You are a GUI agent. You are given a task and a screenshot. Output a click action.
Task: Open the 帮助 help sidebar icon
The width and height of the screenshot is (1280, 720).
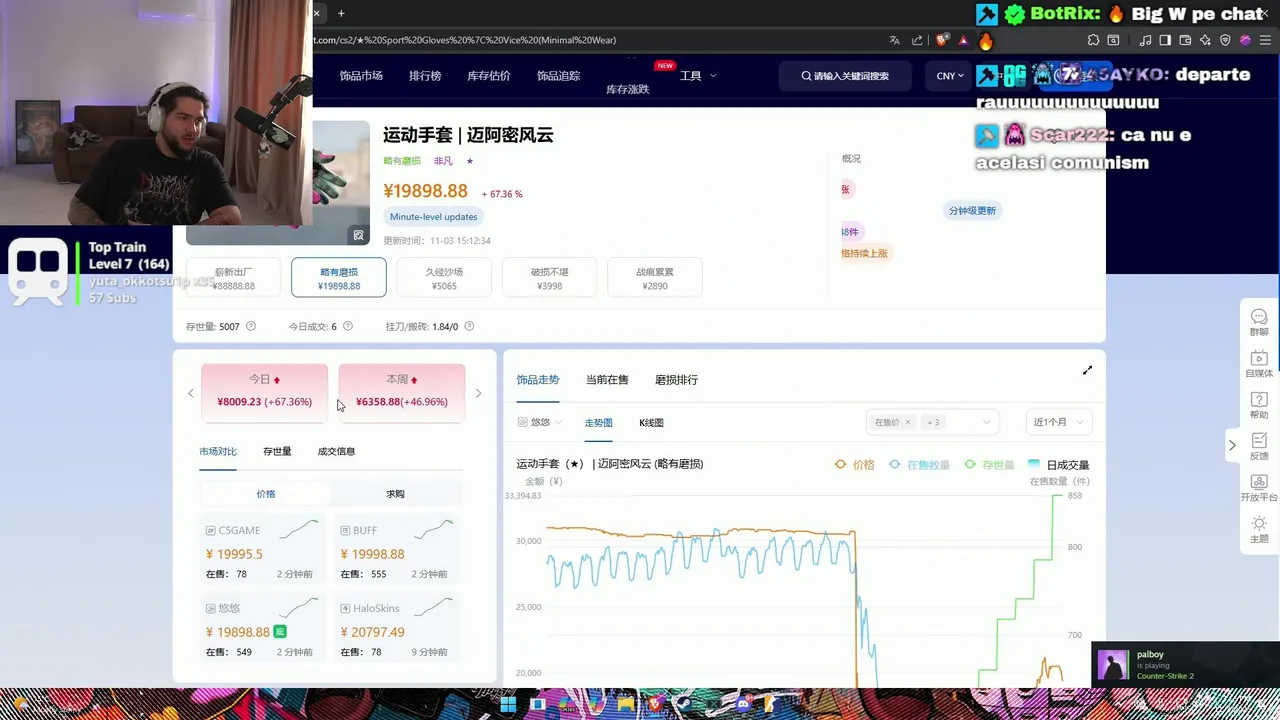(1259, 405)
